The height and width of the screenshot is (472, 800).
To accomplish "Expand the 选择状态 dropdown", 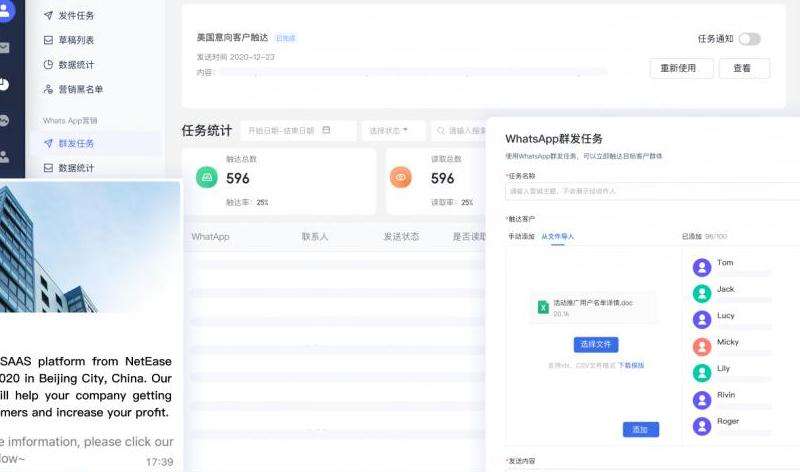I will pos(393,131).
